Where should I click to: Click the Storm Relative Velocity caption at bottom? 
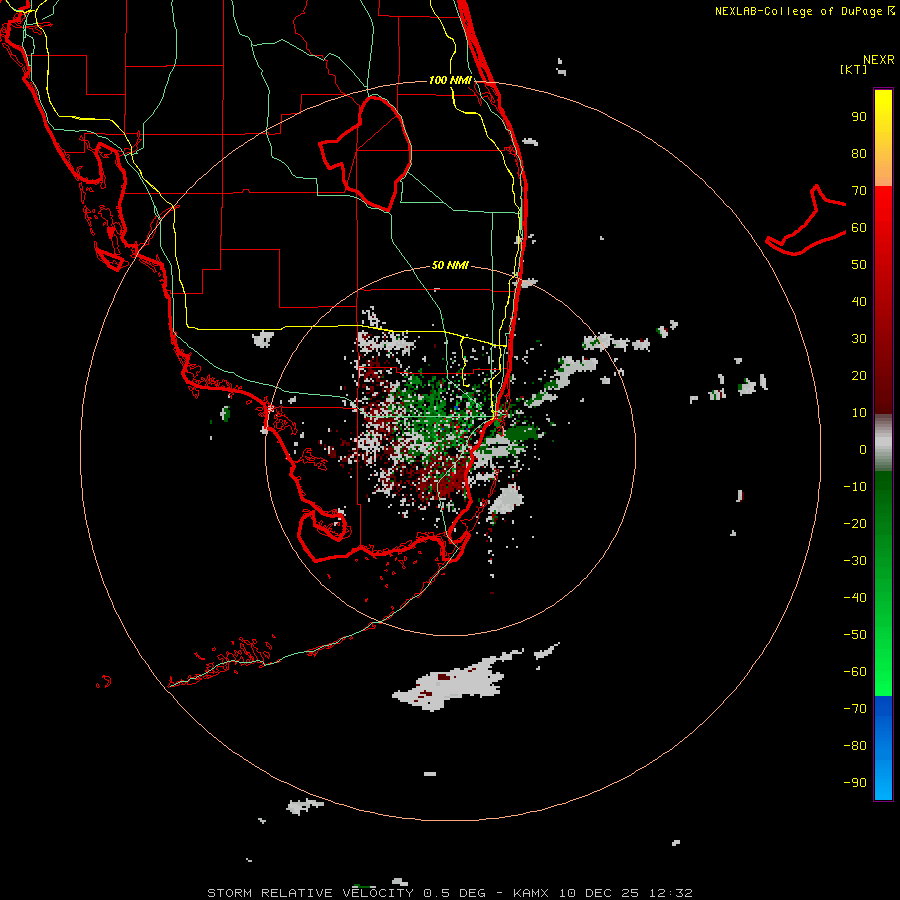click(x=450, y=893)
